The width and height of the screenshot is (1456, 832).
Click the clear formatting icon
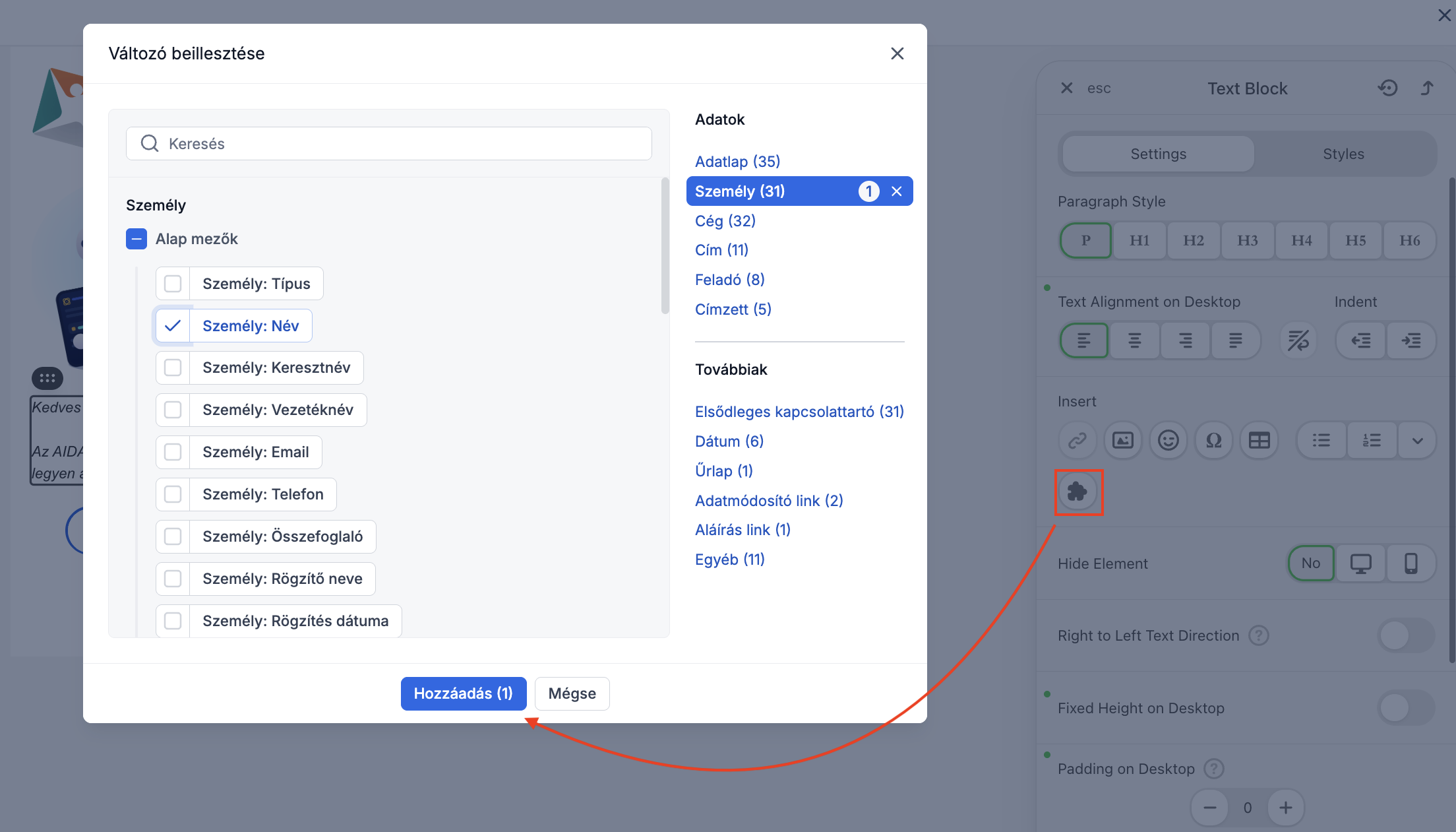click(x=1298, y=340)
